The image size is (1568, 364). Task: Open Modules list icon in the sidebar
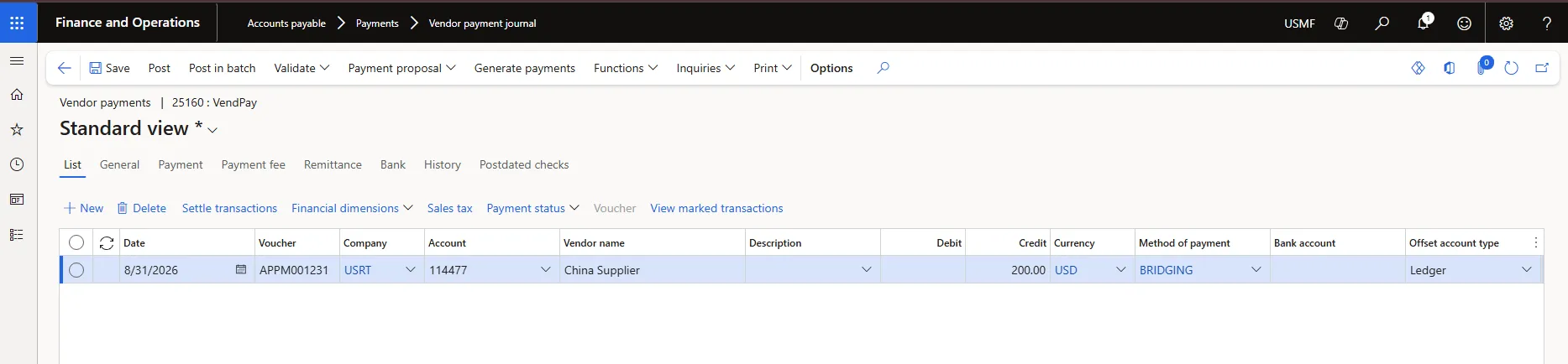coord(17,235)
